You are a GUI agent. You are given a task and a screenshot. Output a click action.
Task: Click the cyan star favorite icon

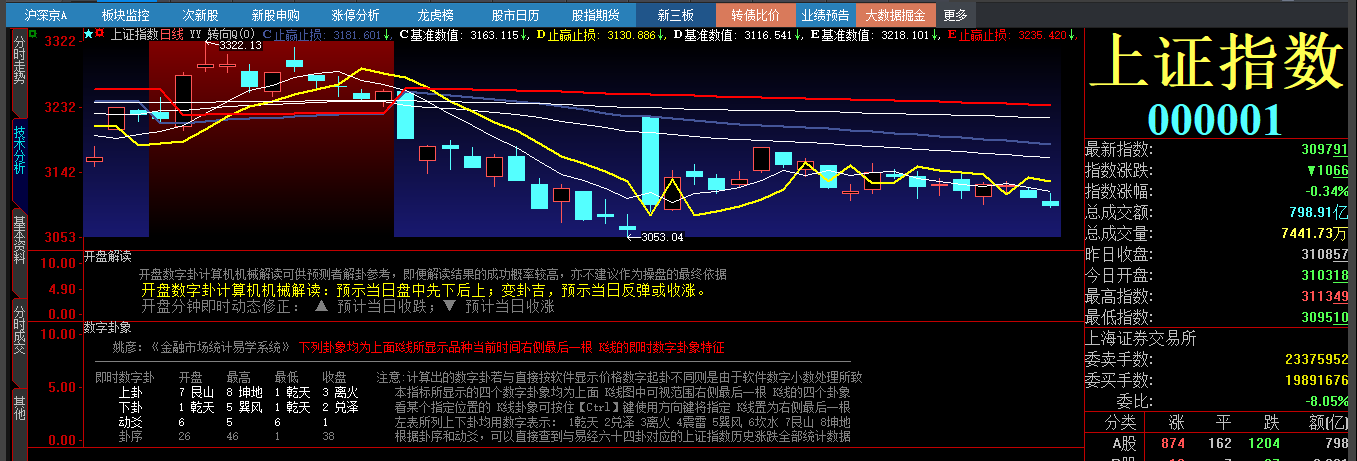tap(88, 35)
